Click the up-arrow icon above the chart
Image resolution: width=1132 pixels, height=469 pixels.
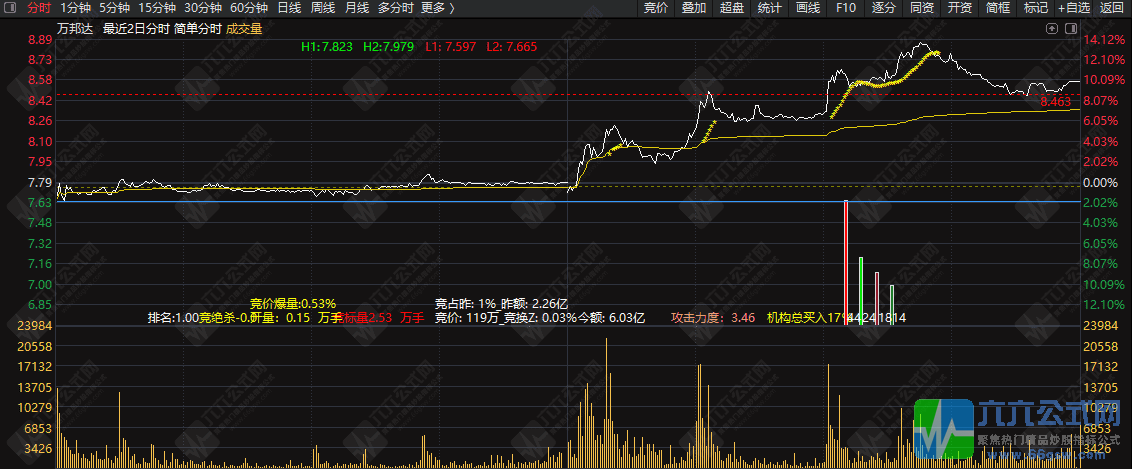[1051, 29]
